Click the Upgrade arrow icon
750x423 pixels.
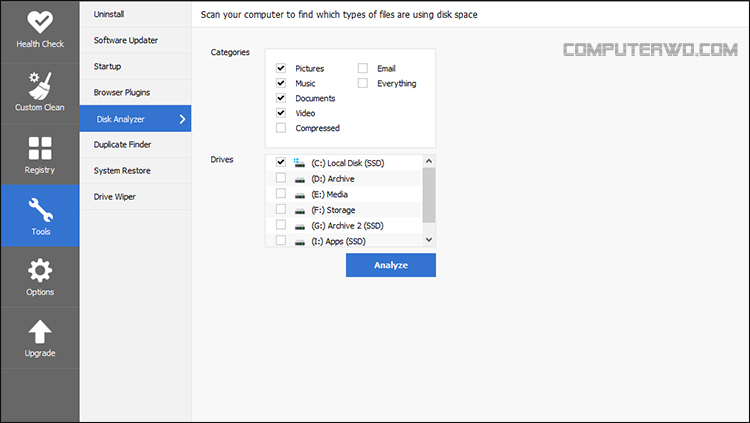click(x=40, y=332)
